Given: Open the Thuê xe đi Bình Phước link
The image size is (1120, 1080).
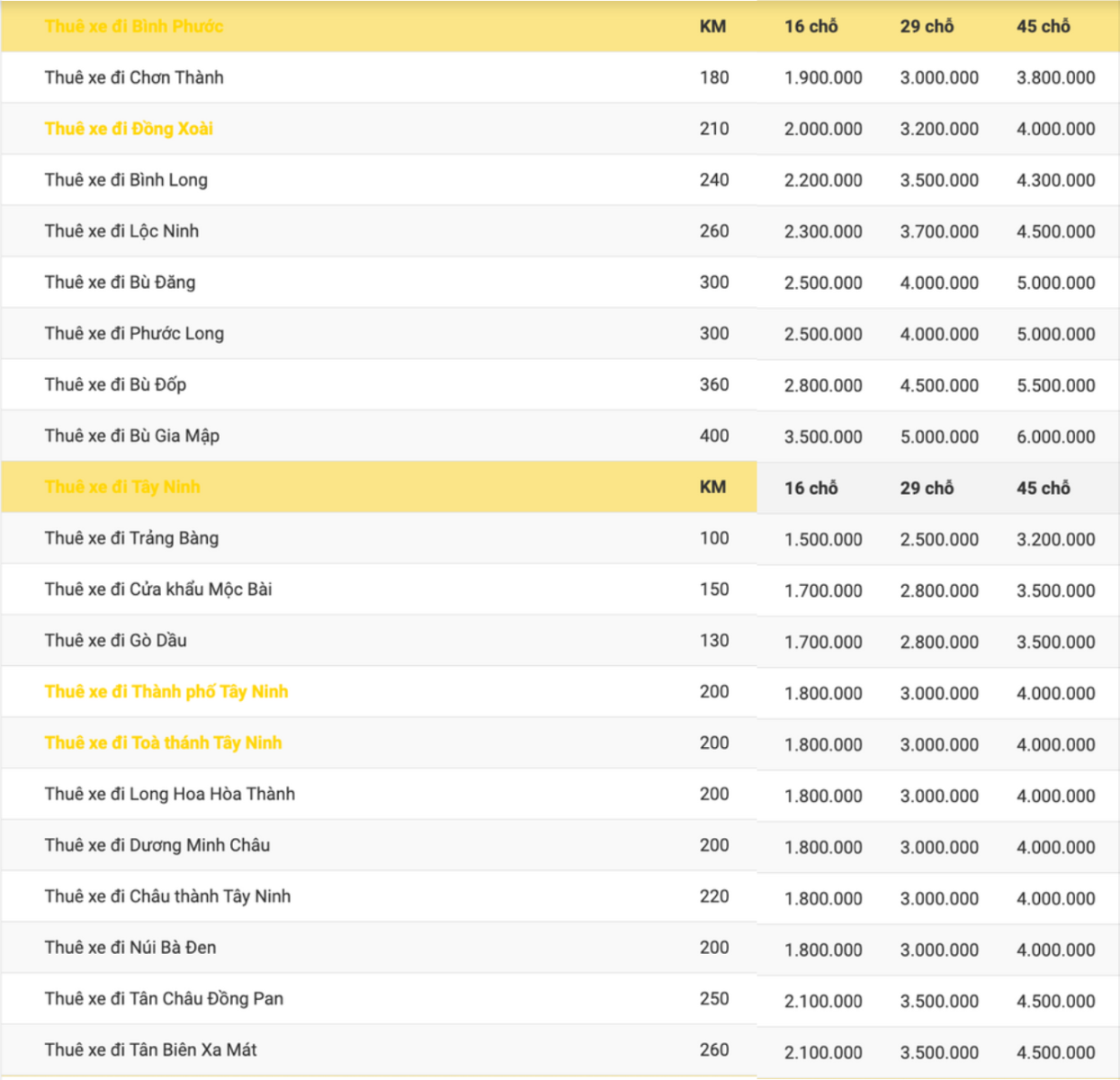Looking at the screenshot, I should (x=133, y=26).
